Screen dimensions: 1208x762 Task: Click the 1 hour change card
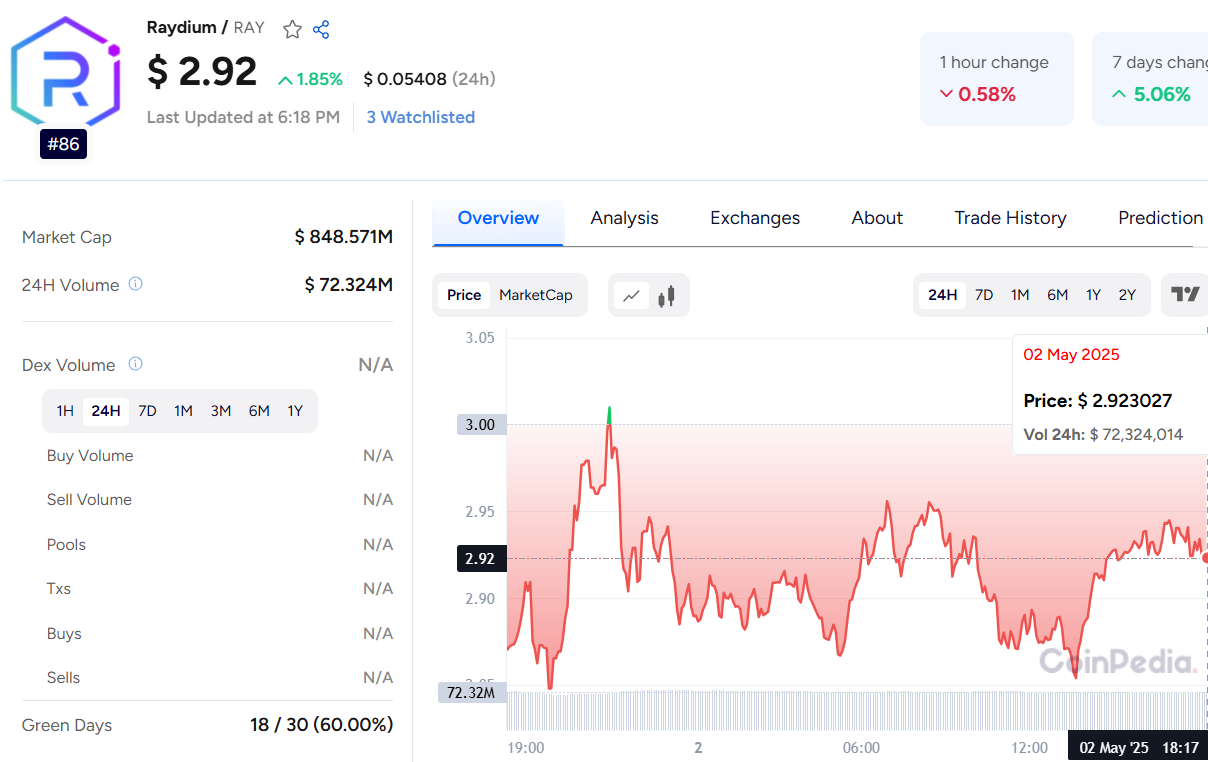997,79
